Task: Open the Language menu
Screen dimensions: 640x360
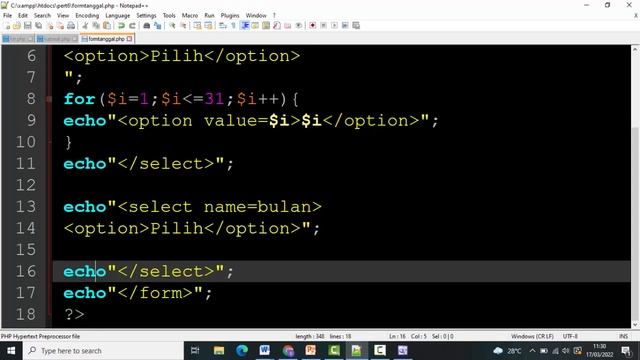Action: click(118, 16)
